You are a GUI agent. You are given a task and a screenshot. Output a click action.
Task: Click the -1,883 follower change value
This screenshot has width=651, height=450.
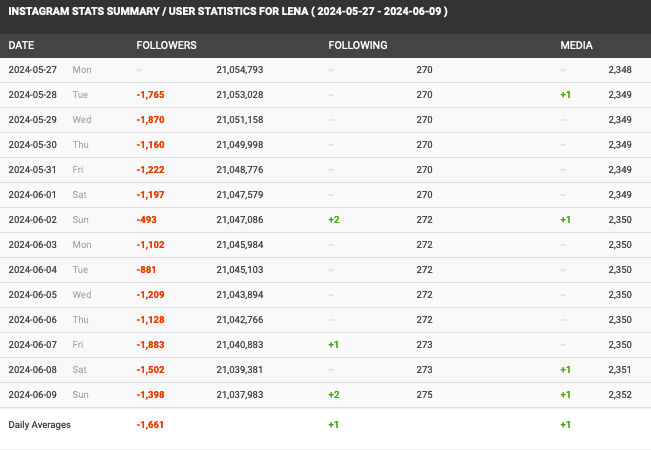point(150,345)
